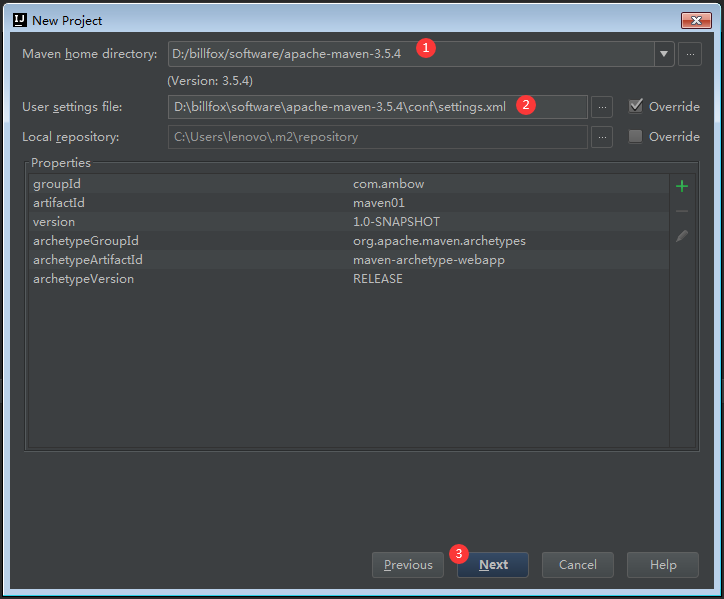Click the IntelliJ logo in title bar

coord(20,20)
